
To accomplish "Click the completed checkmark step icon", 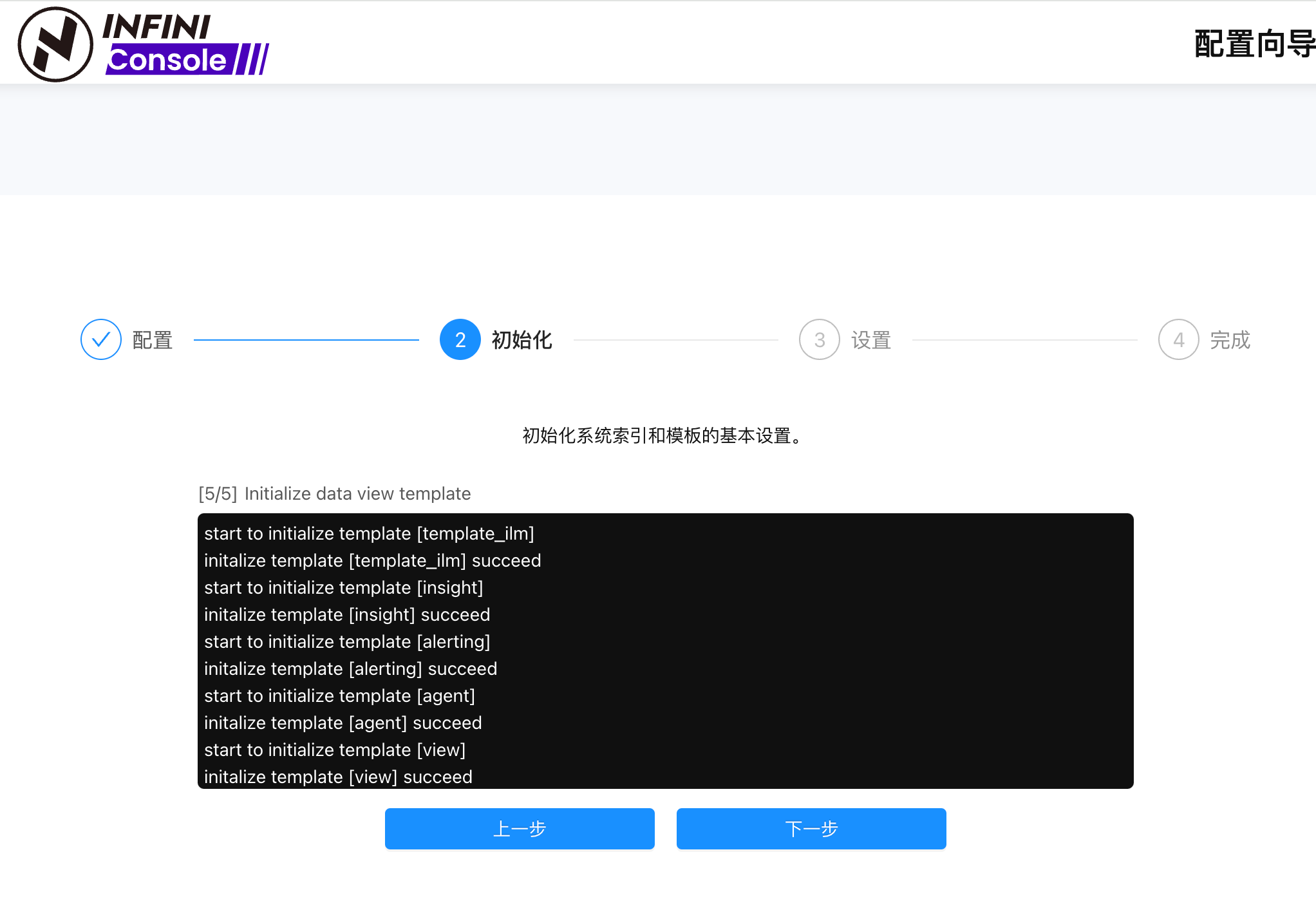I will click(x=101, y=339).
